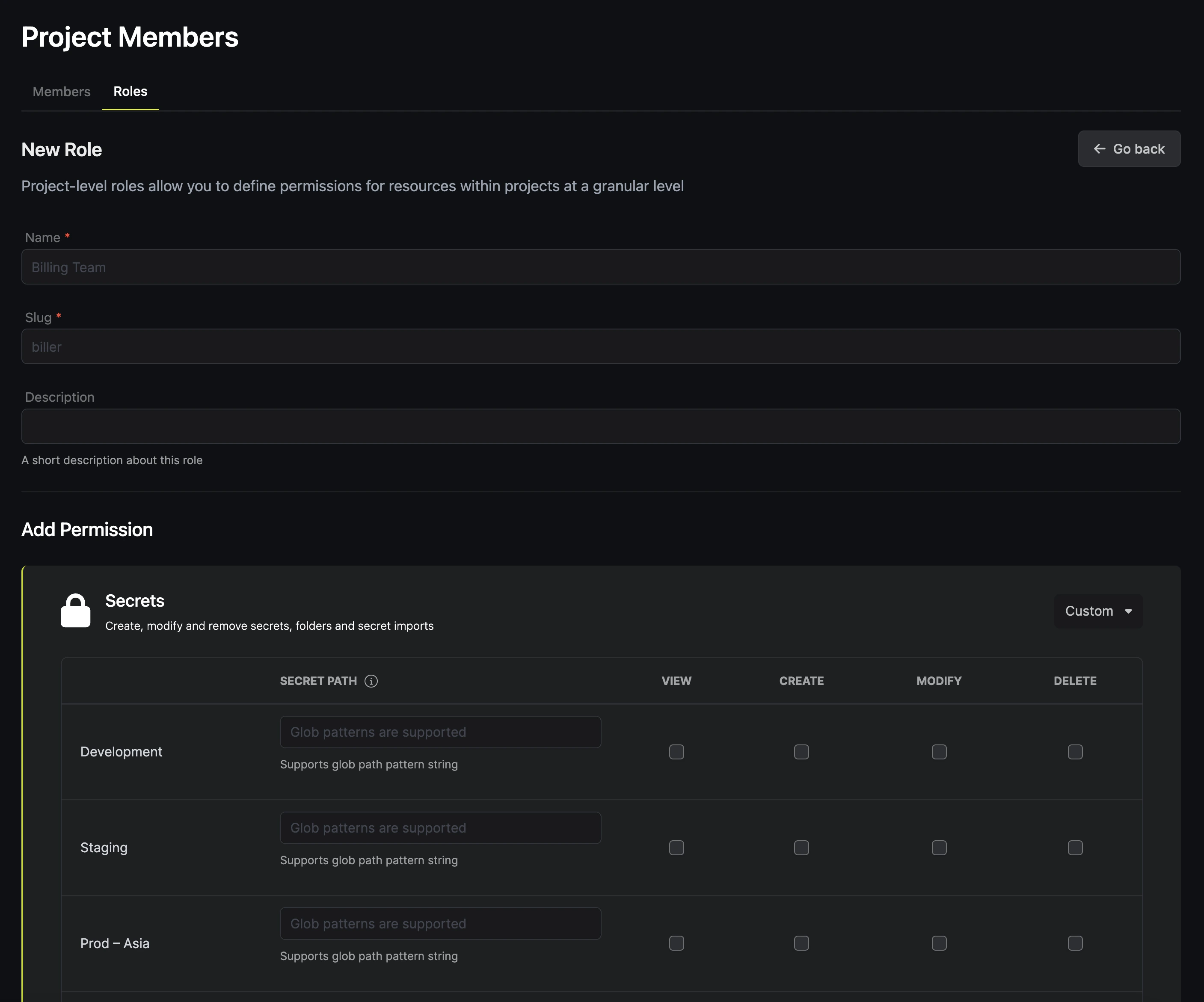The width and height of the screenshot is (1204, 1002).
Task: Click the Go back button
Action: [x=1129, y=149]
